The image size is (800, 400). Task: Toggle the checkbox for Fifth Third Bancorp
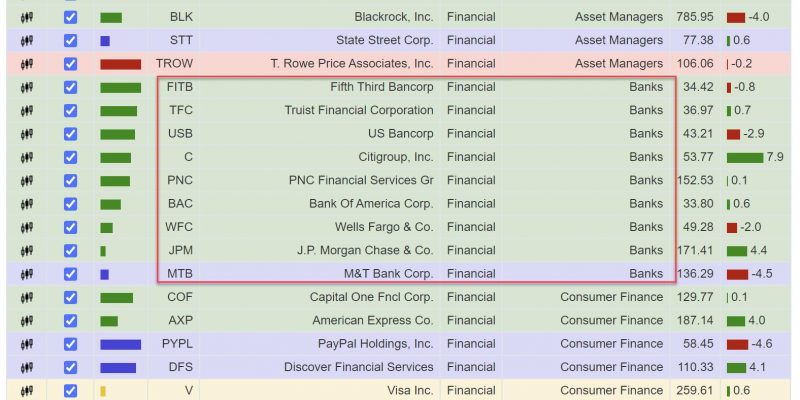click(70, 87)
